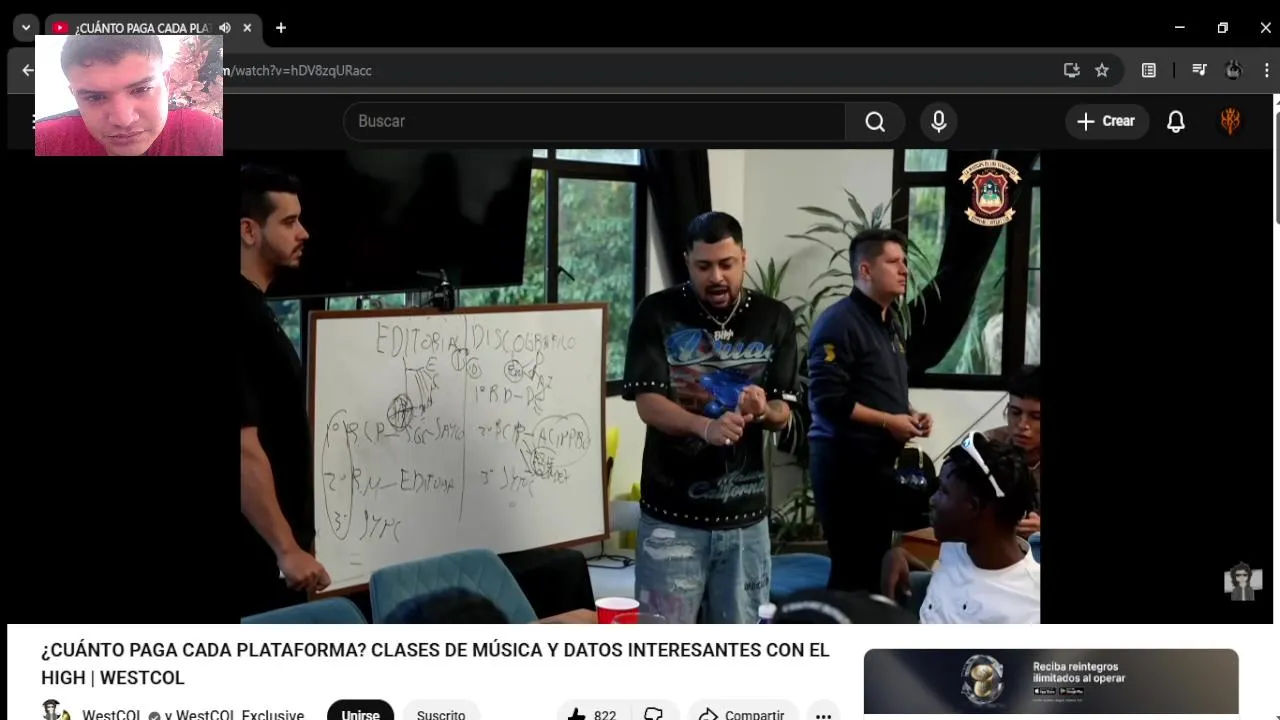Click the YouTube search magnifier button
The width and height of the screenshot is (1280, 720).
click(x=875, y=121)
